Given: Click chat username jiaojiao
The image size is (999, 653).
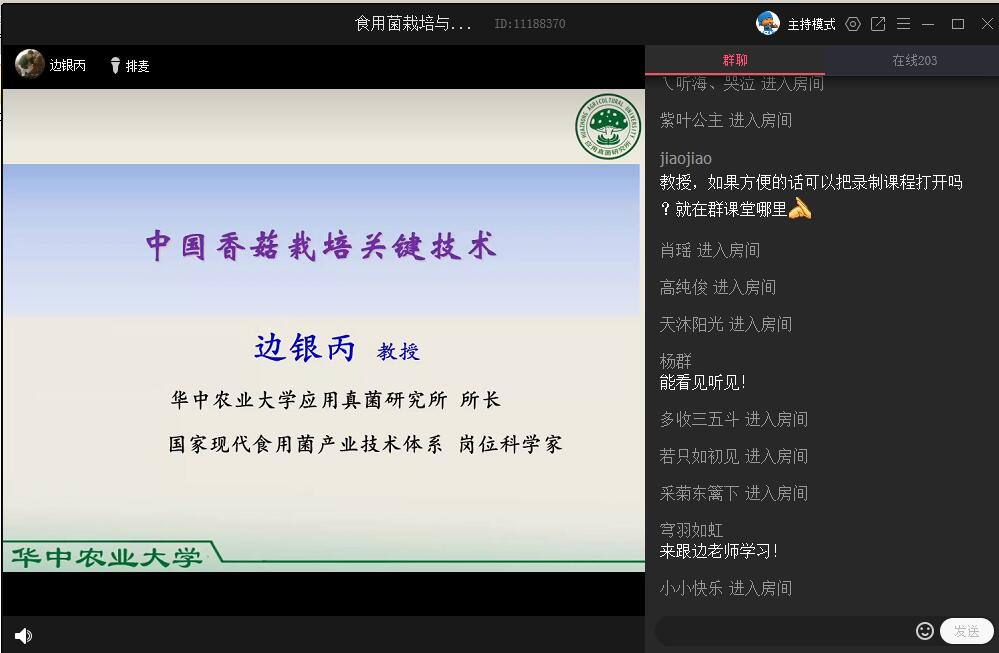Looking at the screenshot, I should [686, 159].
